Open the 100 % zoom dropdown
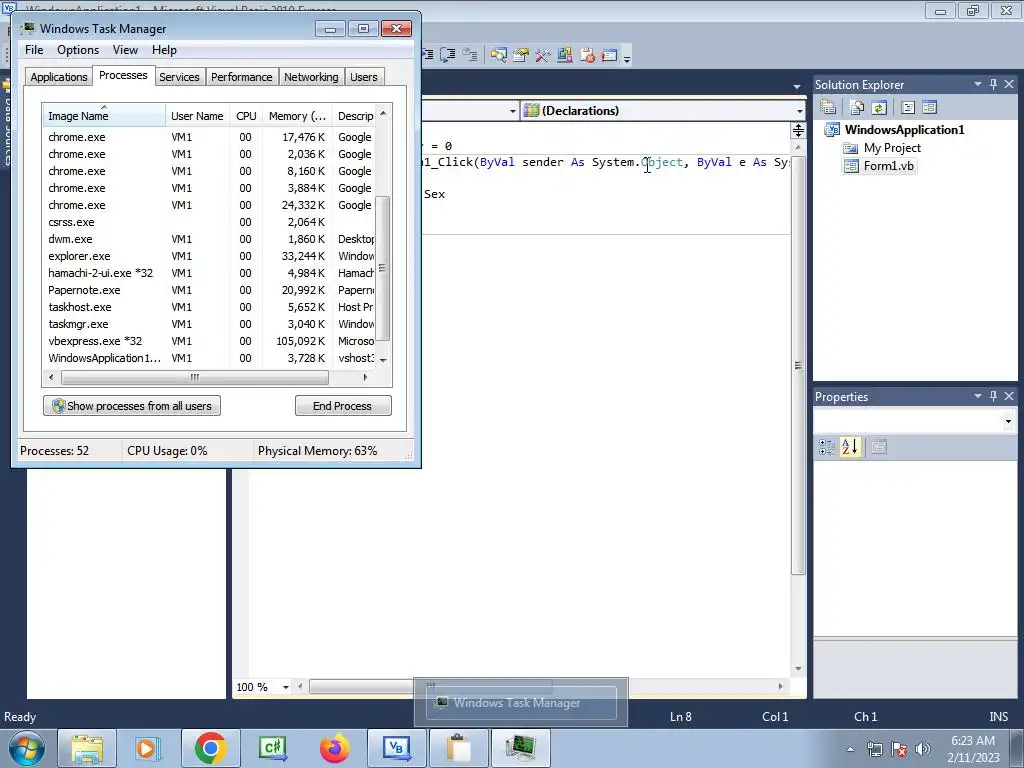The height and width of the screenshot is (768, 1024). pyautogui.click(x=285, y=687)
